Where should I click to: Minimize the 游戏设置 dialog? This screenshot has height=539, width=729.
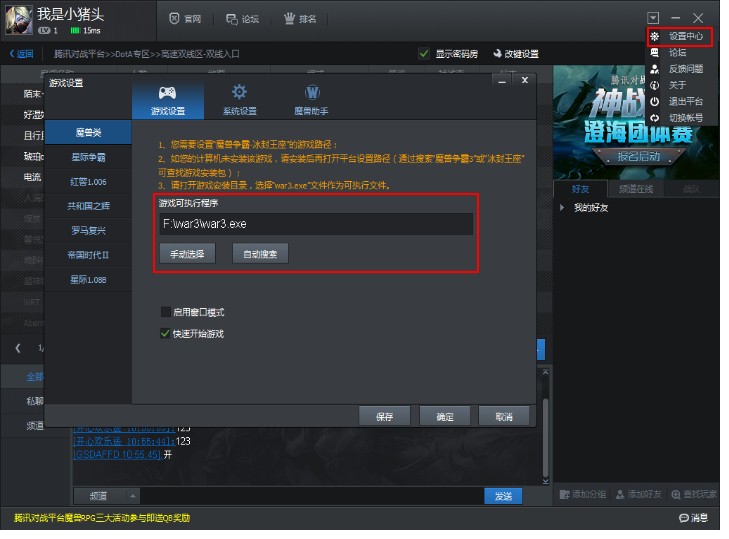coord(502,81)
